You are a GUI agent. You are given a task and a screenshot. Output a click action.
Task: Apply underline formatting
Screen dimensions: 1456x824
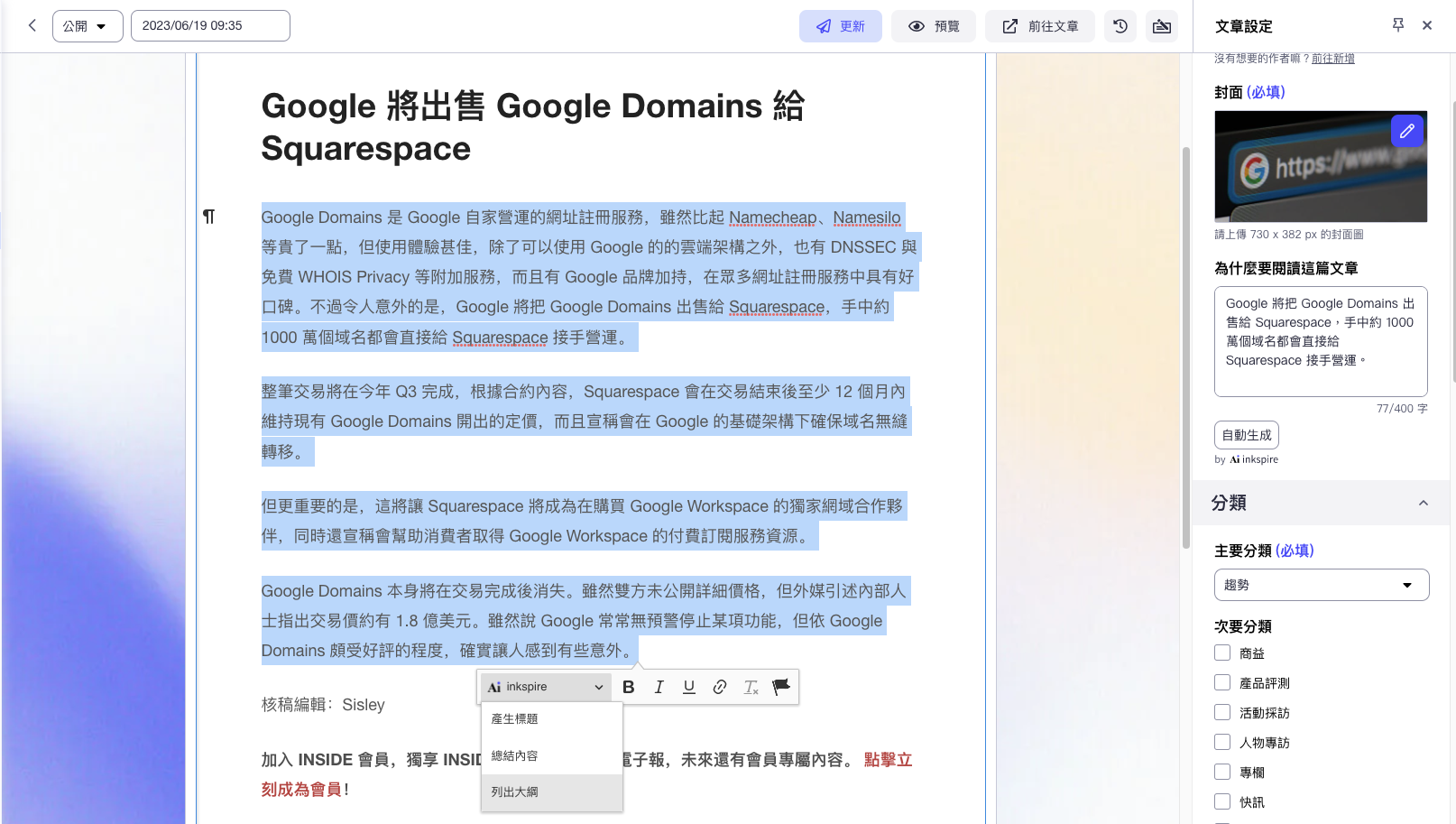689,687
